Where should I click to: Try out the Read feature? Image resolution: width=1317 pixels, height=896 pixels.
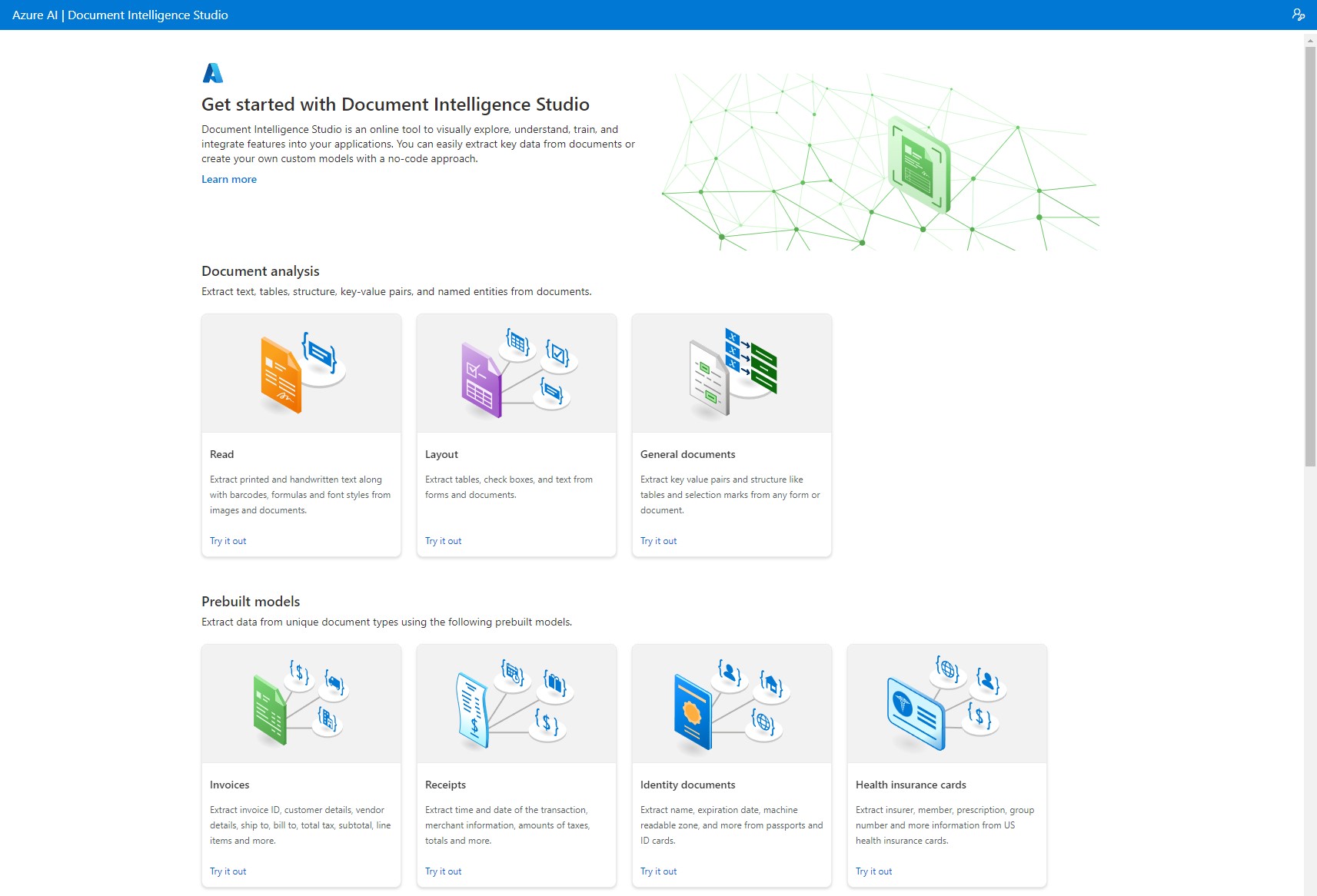[x=228, y=540]
